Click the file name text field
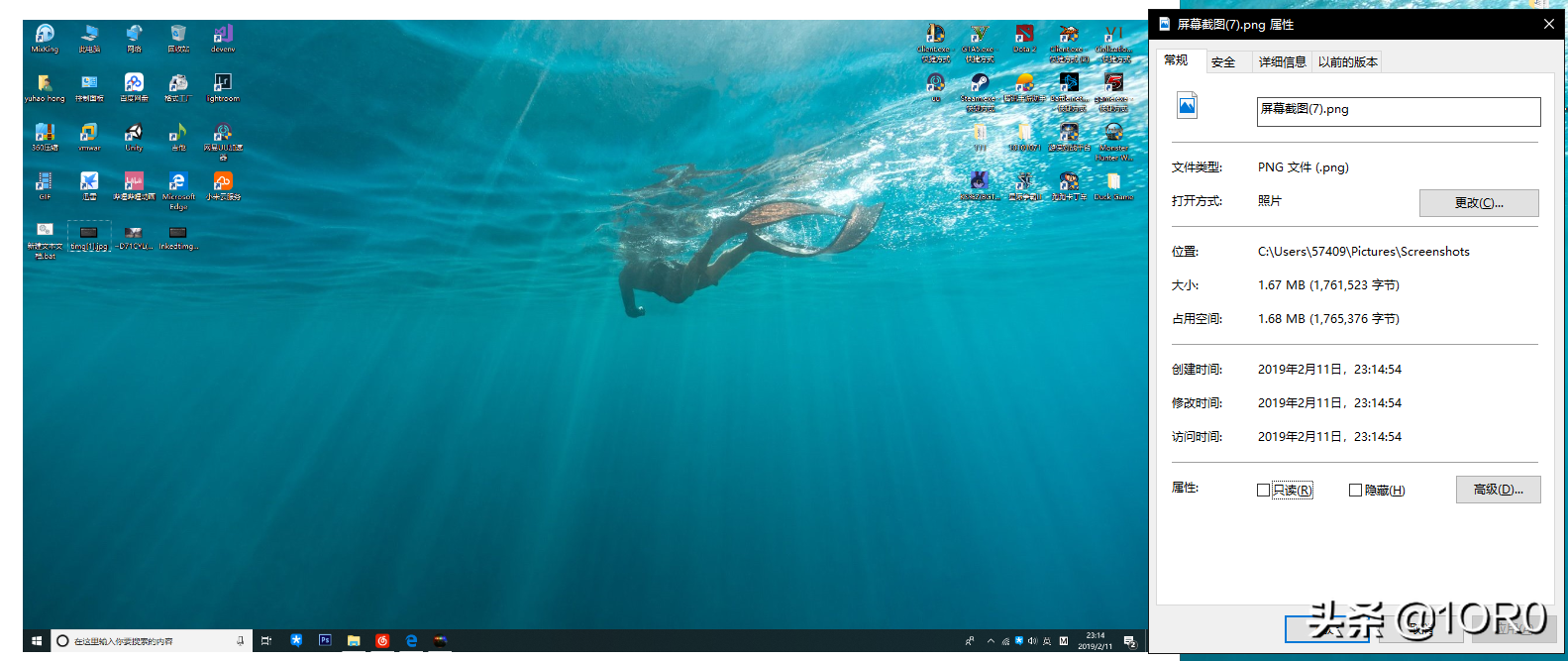 (1398, 111)
